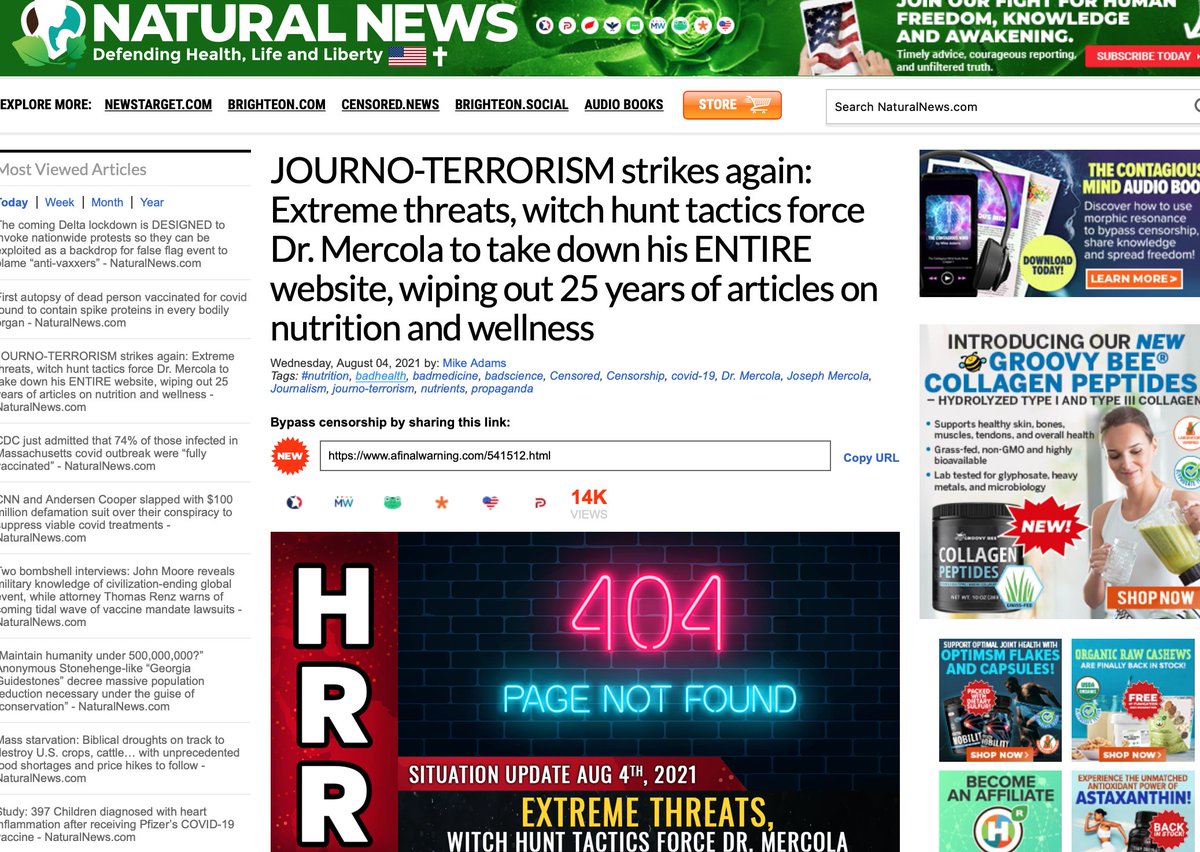Open the heart flag icon in the header
The image size is (1200, 852).
click(725, 25)
